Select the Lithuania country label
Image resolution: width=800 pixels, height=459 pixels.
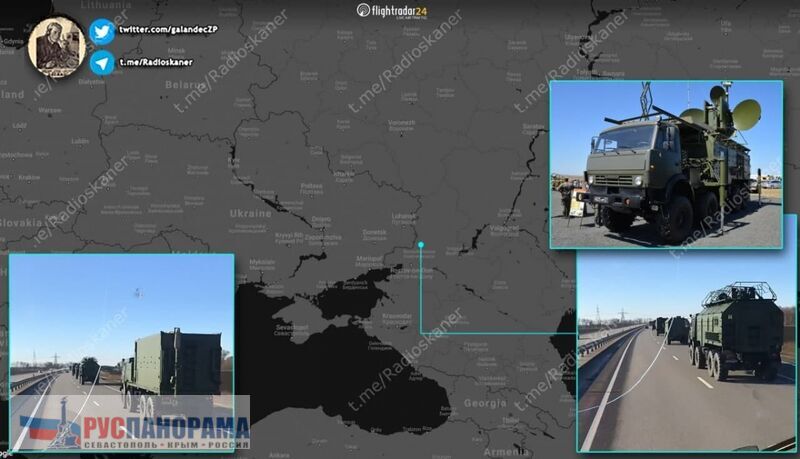[106, 5]
